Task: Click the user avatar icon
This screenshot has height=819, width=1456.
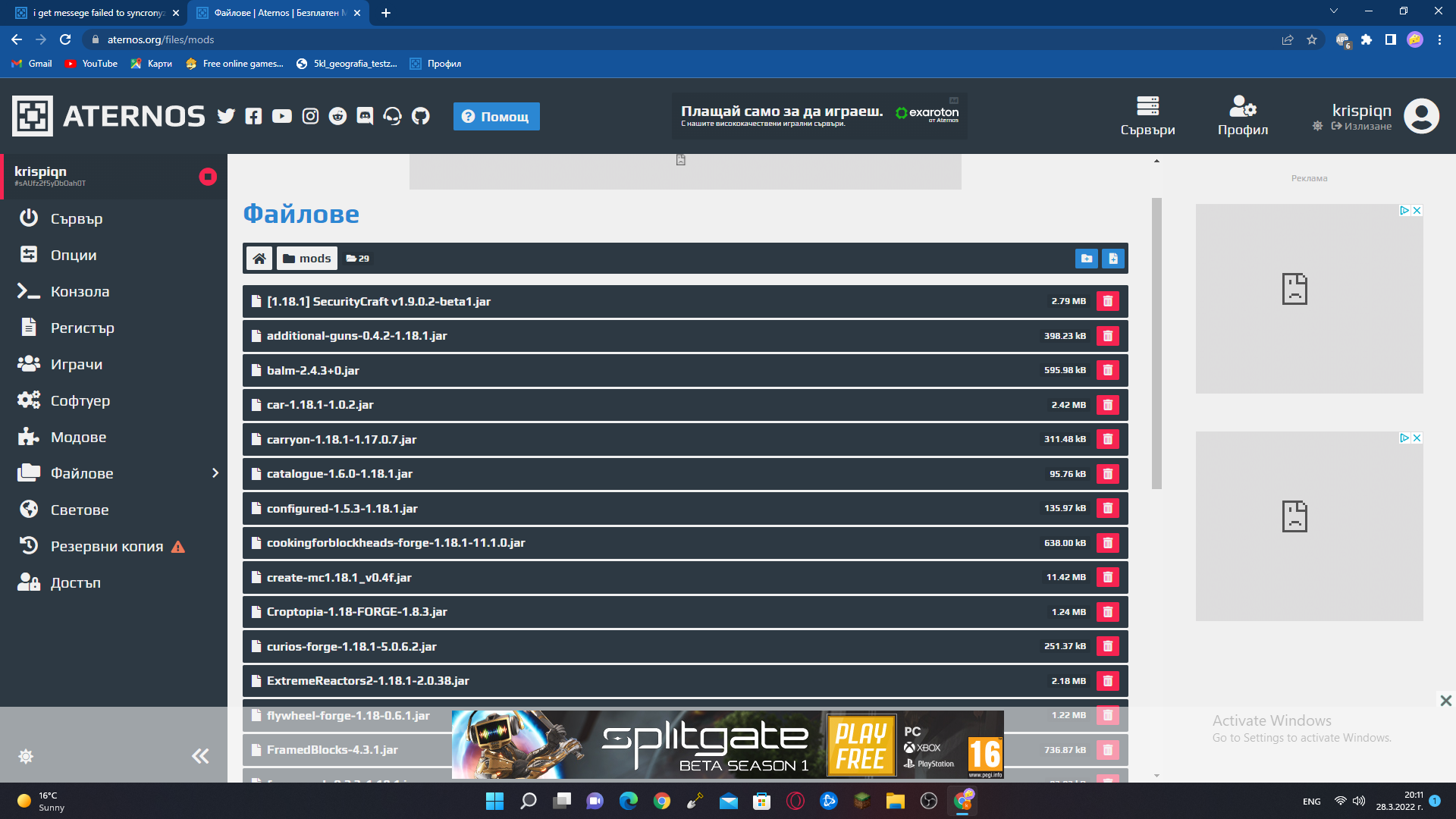Action: pyautogui.click(x=1421, y=116)
